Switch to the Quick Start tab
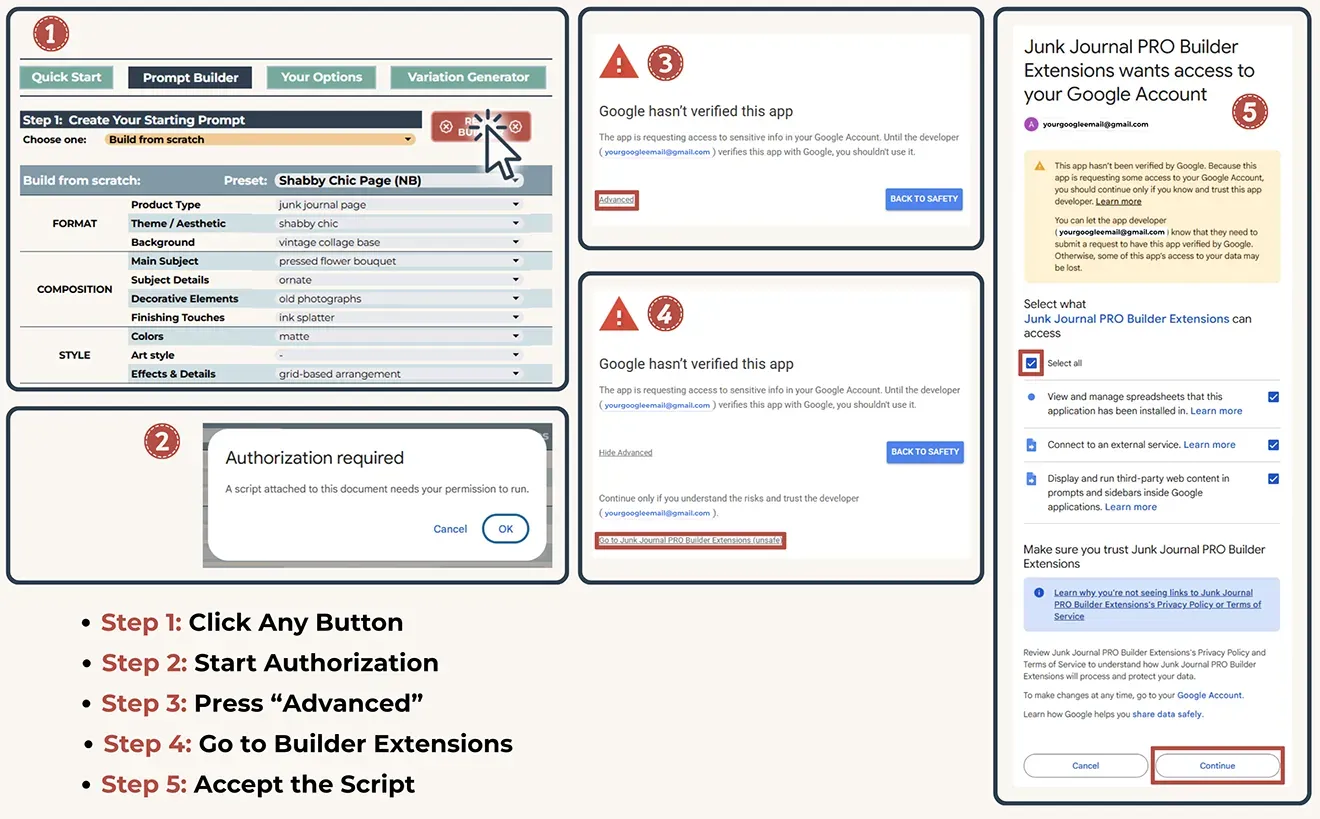Screen dimensions: 1320x819 pos(66,77)
